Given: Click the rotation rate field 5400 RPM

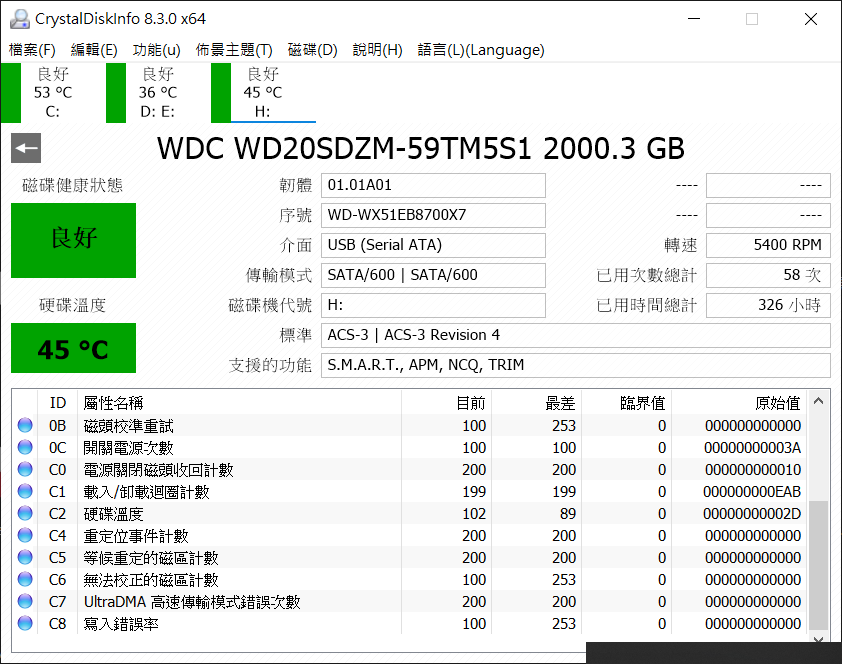Looking at the screenshot, I should coord(768,245).
